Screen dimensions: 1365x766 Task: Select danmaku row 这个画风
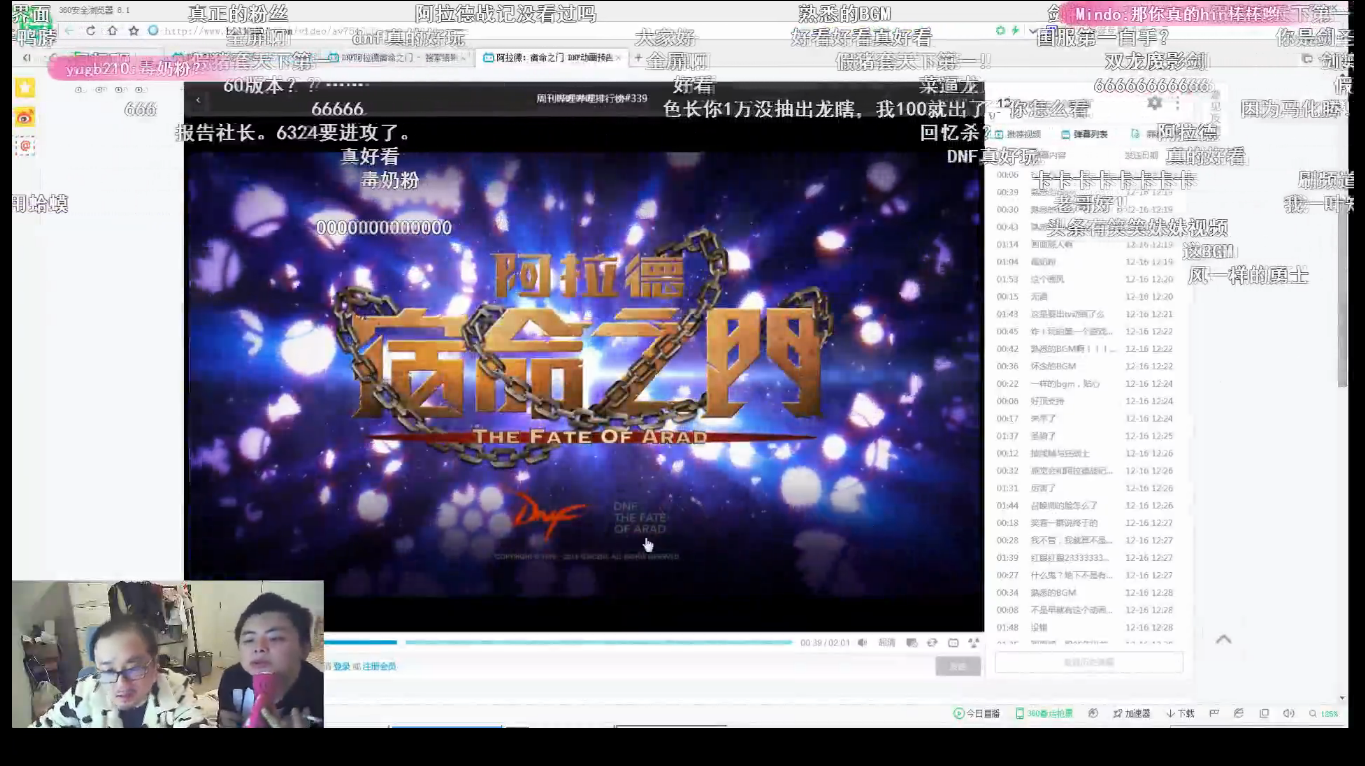point(1089,280)
